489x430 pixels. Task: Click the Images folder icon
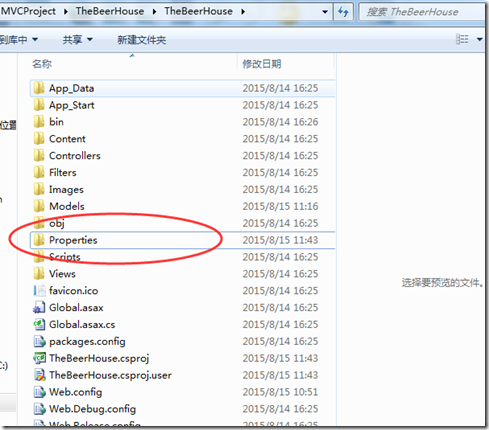click(x=39, y=189)
